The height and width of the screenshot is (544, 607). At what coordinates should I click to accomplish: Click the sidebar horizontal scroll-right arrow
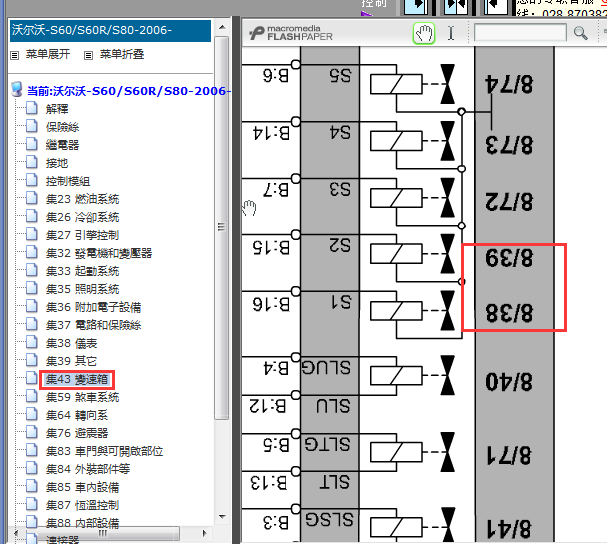[204, 533]
